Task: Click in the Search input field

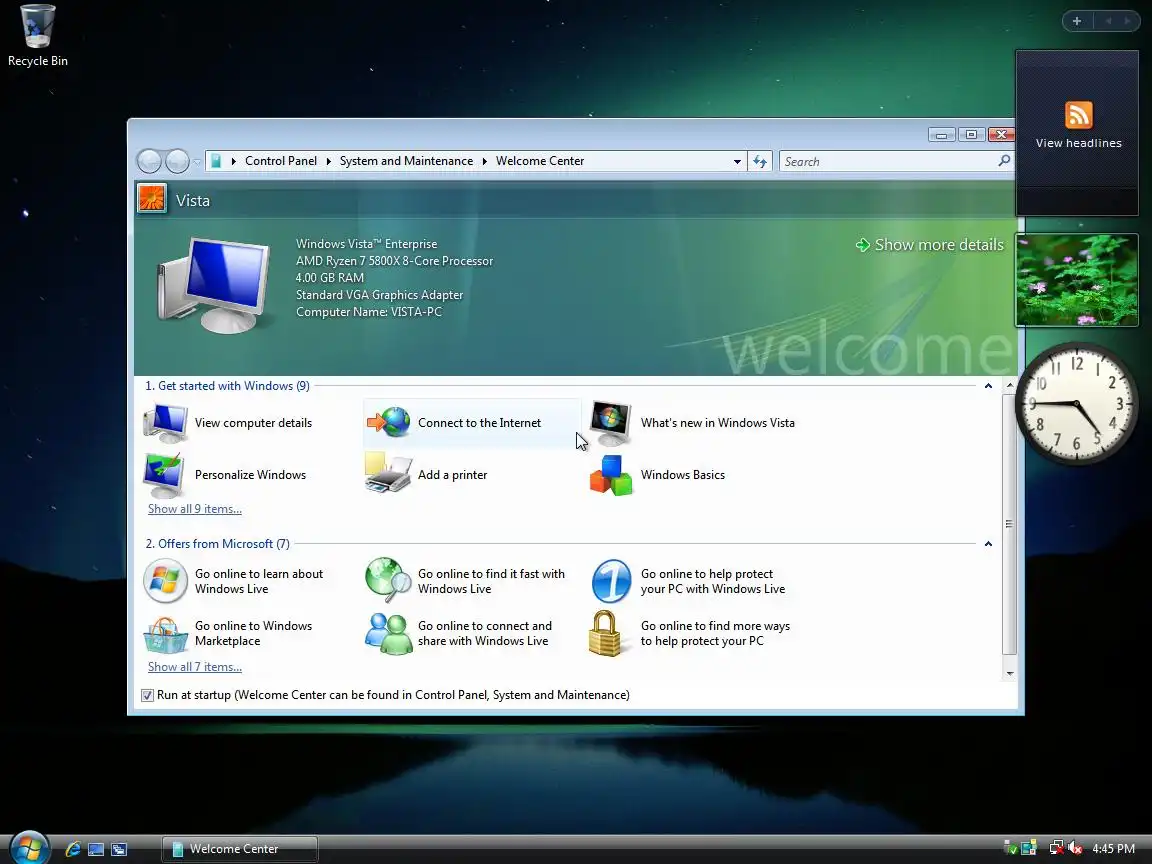Action: point(888,162)
